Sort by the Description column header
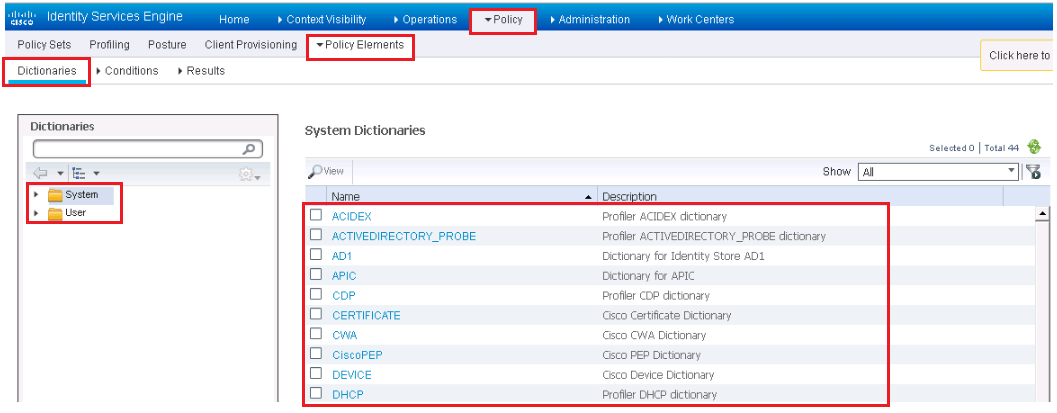Image resolution: width=1057 pixels, height=413 pixels. coord(800,196)
